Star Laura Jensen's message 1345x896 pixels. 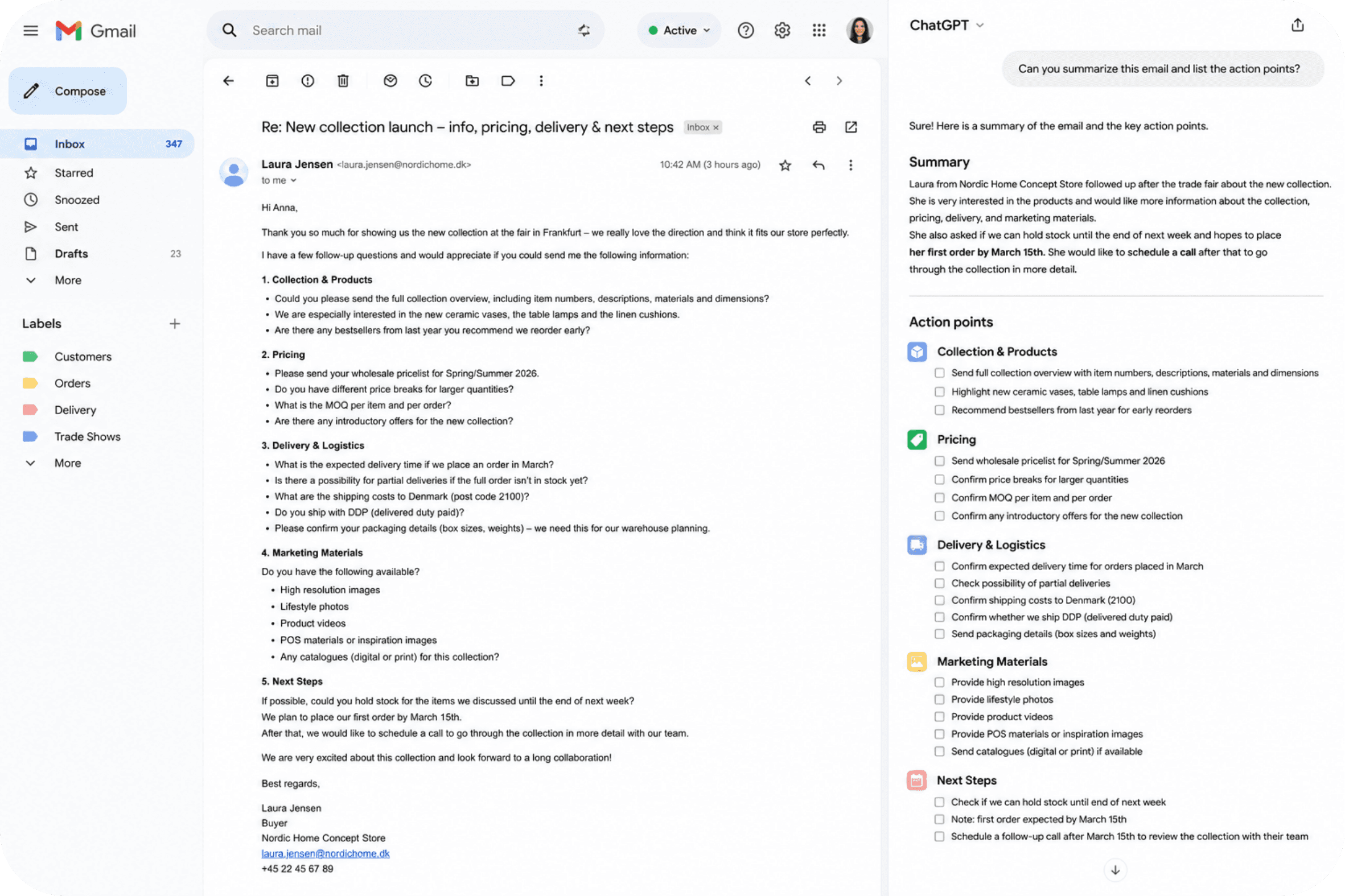785,165
